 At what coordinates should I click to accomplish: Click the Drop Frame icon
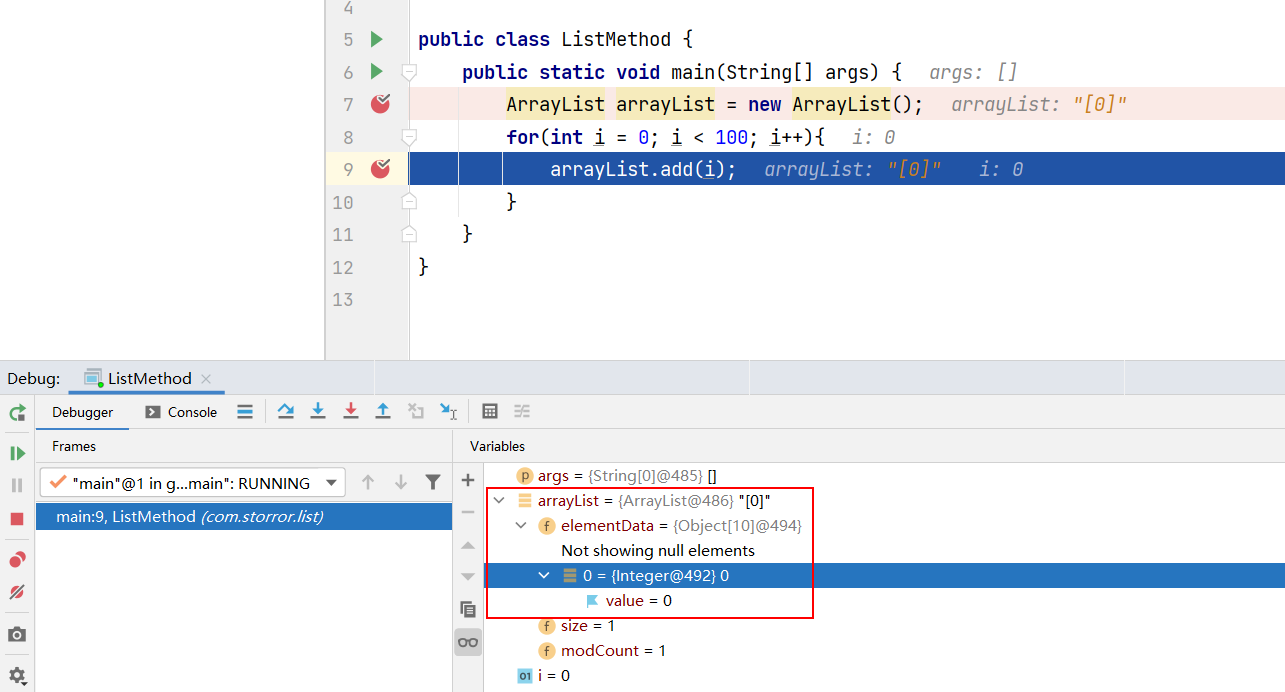pyautogui.click(x=416, y=411)
